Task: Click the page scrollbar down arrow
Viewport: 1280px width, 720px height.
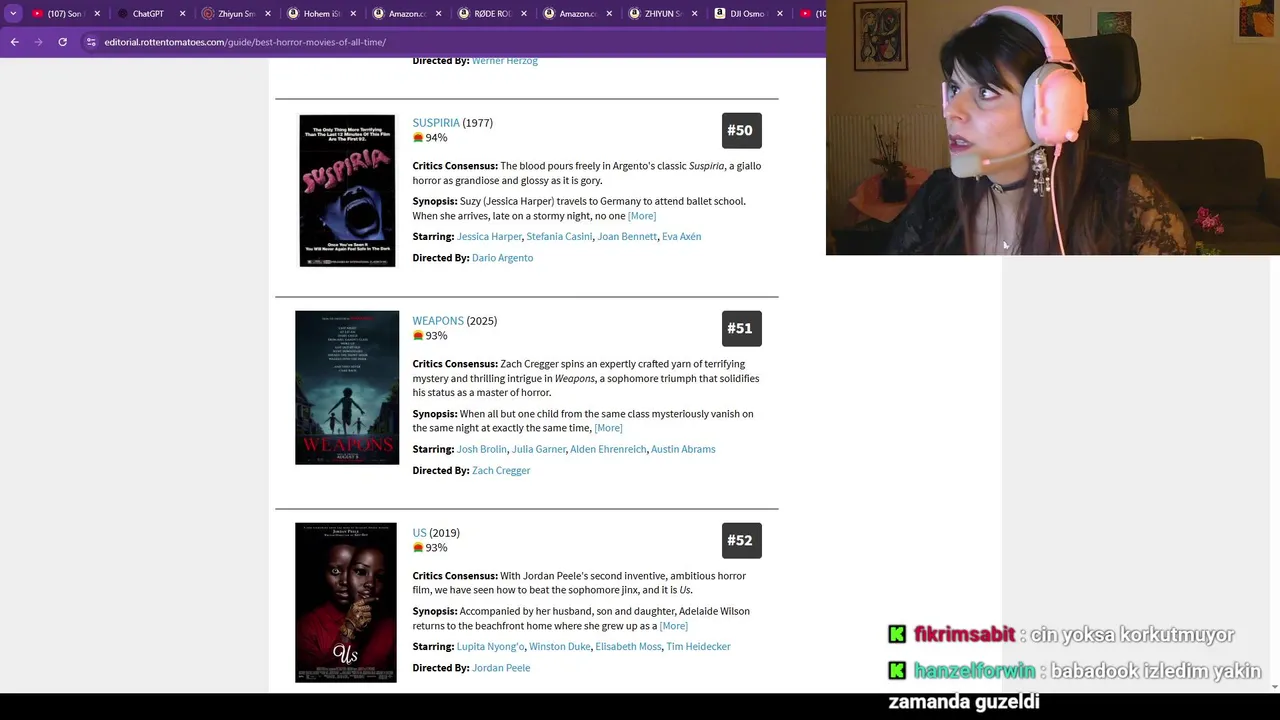Action: point(1274,687)
